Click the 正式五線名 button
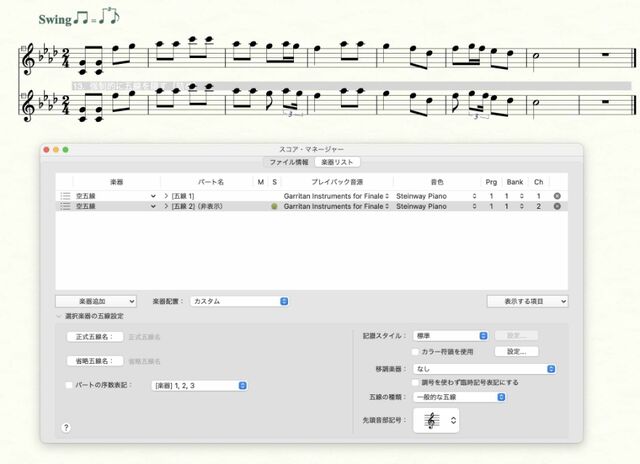 pyautogui.click(x=95, y=337)
